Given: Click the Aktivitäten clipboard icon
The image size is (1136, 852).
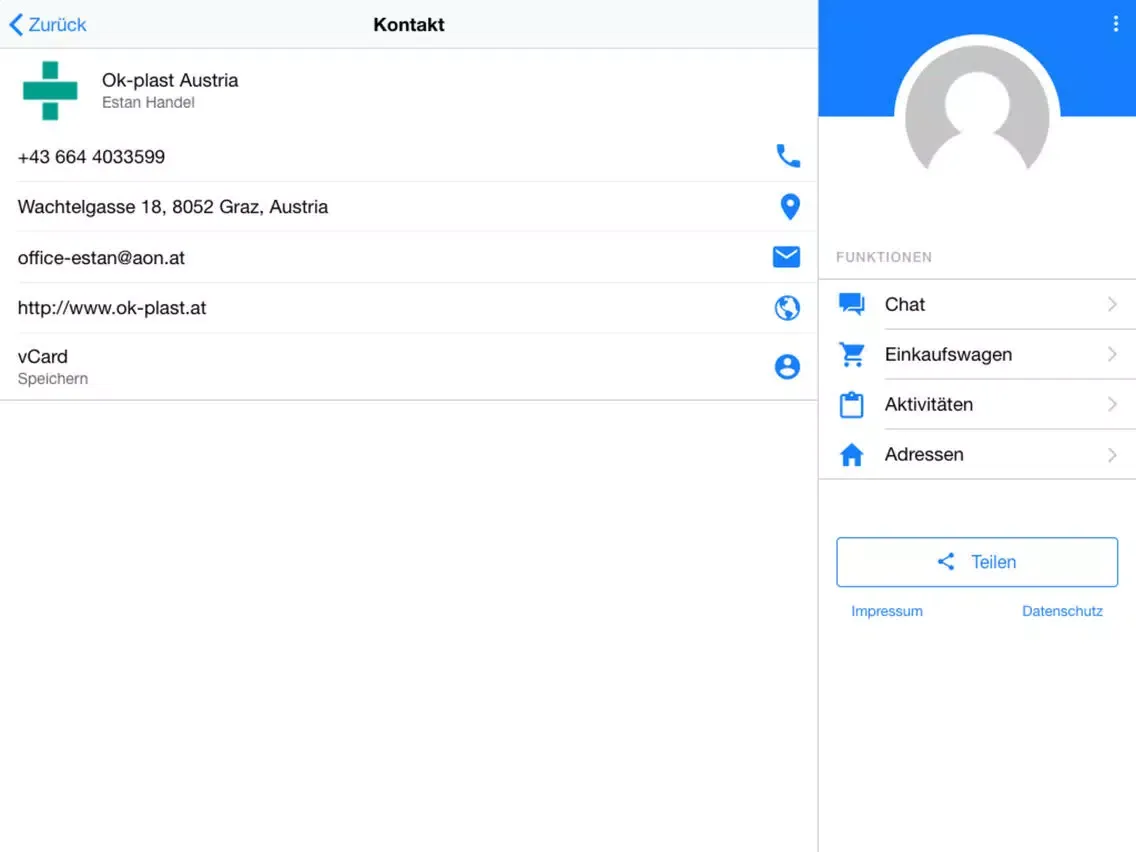Looking at the screenshot, I should pos(851,405).
